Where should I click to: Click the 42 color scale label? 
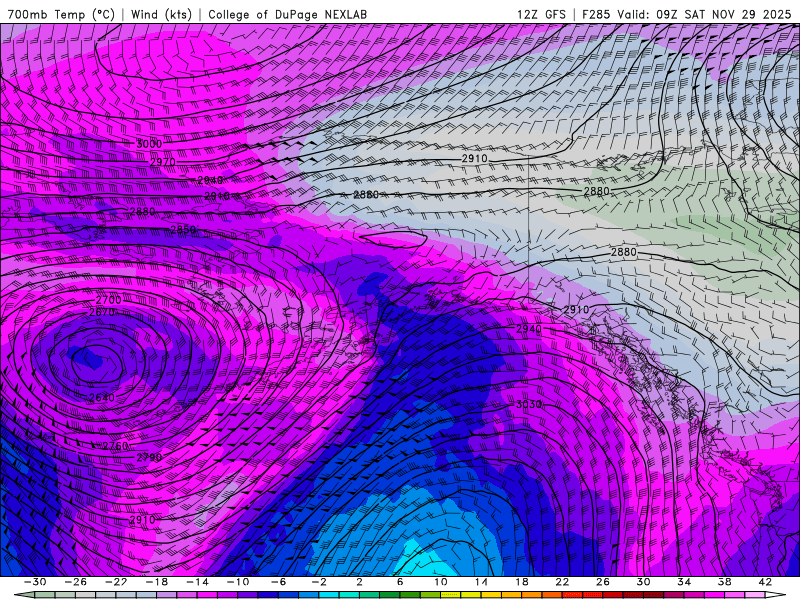(x=765, y=582)
